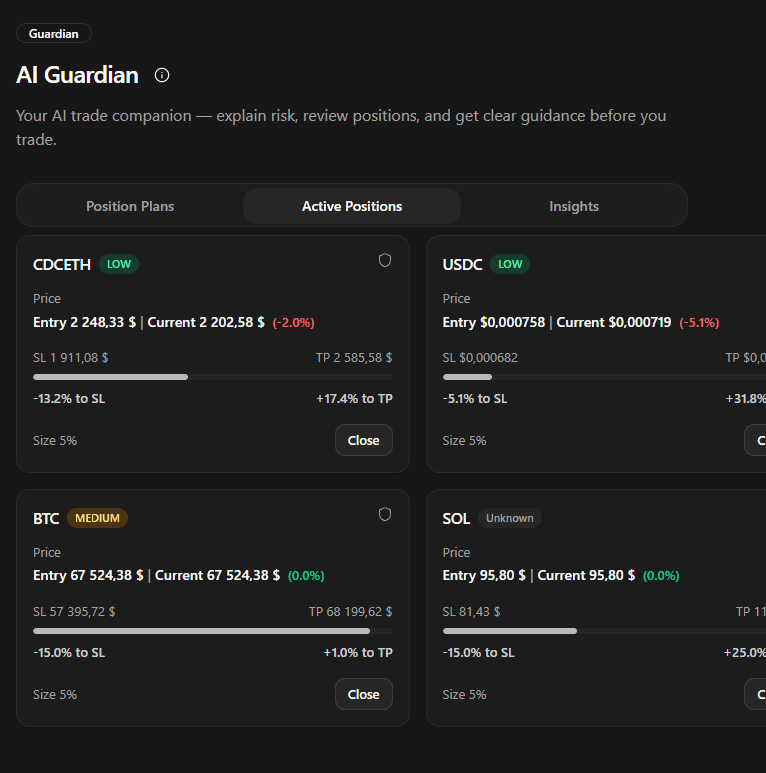Click the LOW risk badge on CDCETH
Screen dimensions: 766x773
[x=119, y=264]
